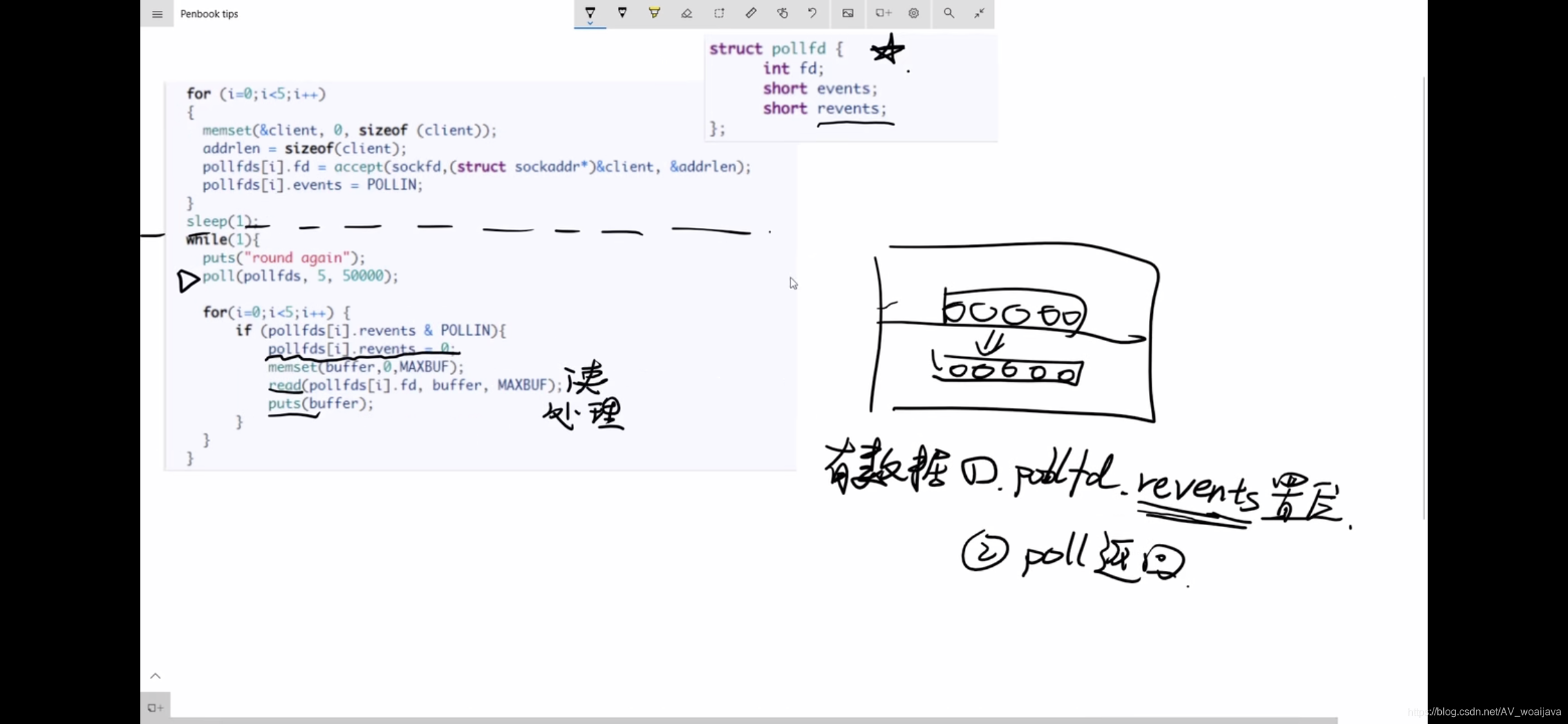Toggle touch writing mode
Image resolution: width=1568 pixels, height=724 pixels.
782,13
